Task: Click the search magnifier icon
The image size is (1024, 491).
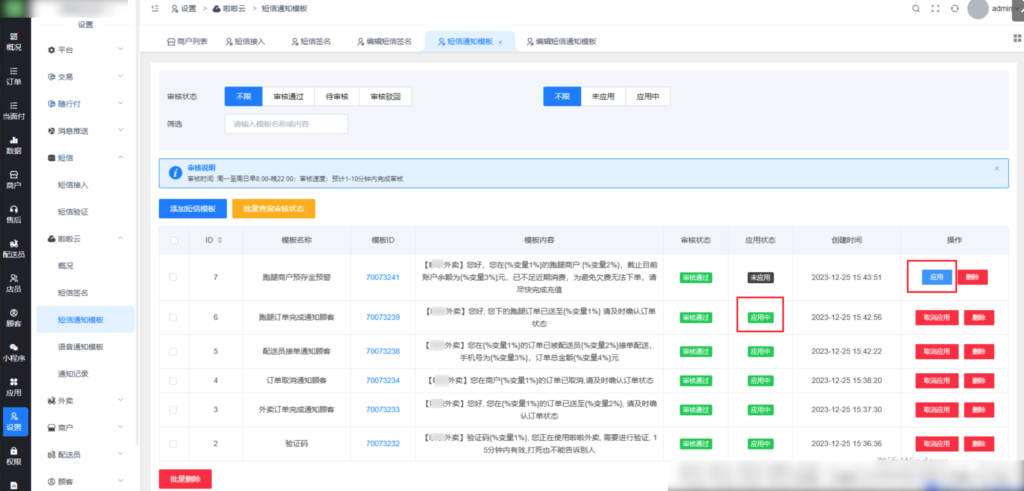Action: click(x=916, y=8)
